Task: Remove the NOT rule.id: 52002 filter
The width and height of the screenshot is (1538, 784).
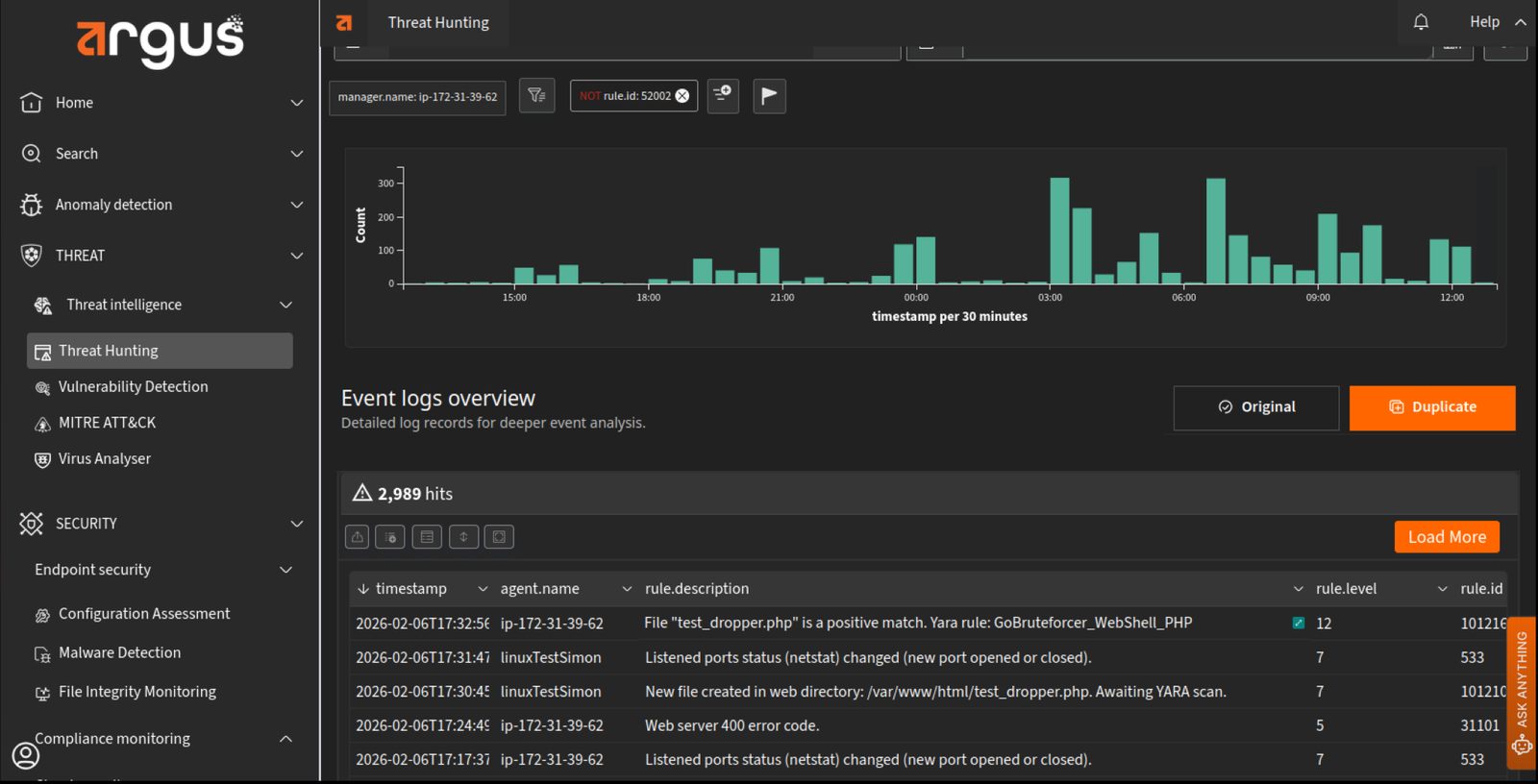Action: point(682,96)
